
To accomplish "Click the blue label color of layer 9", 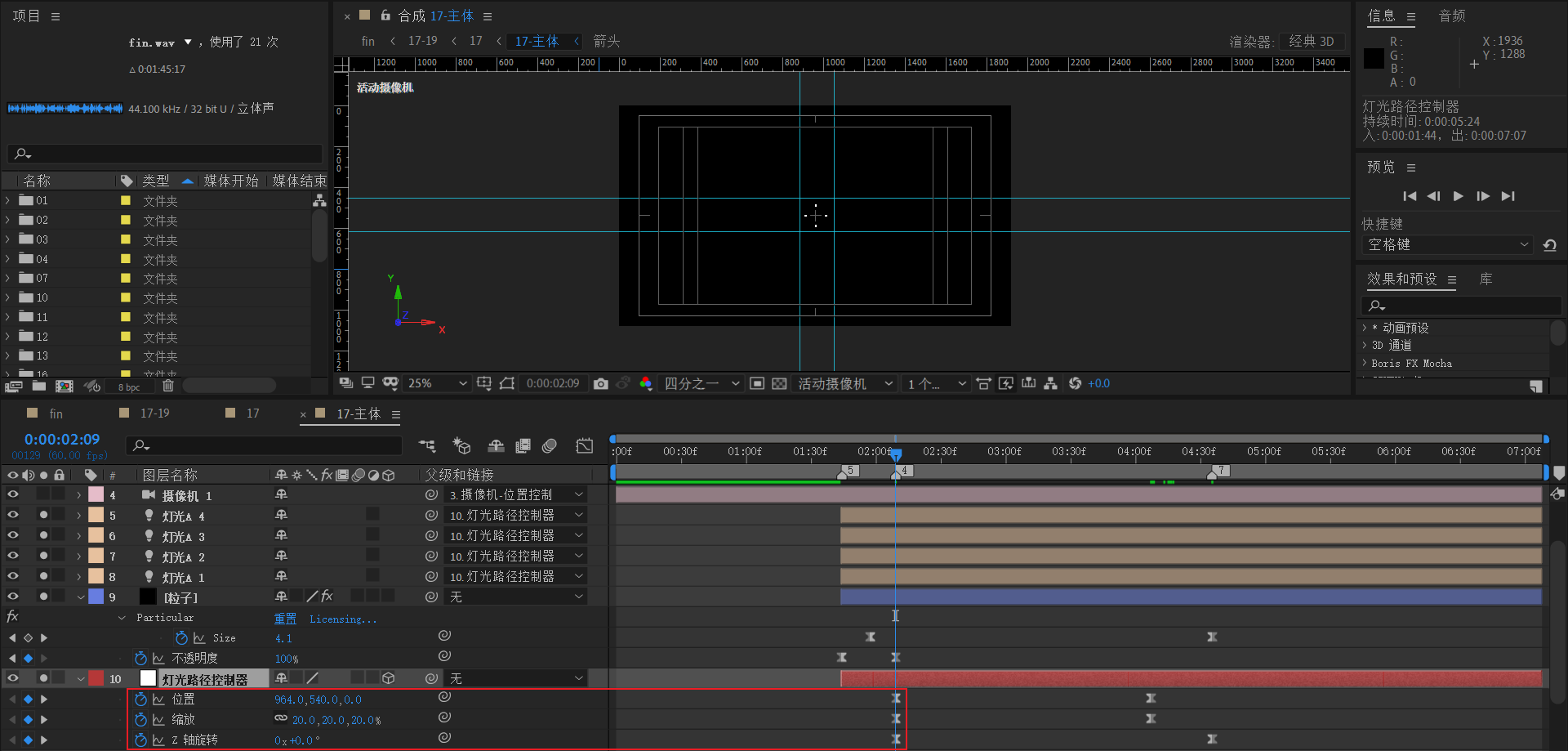I will point(96,597).
